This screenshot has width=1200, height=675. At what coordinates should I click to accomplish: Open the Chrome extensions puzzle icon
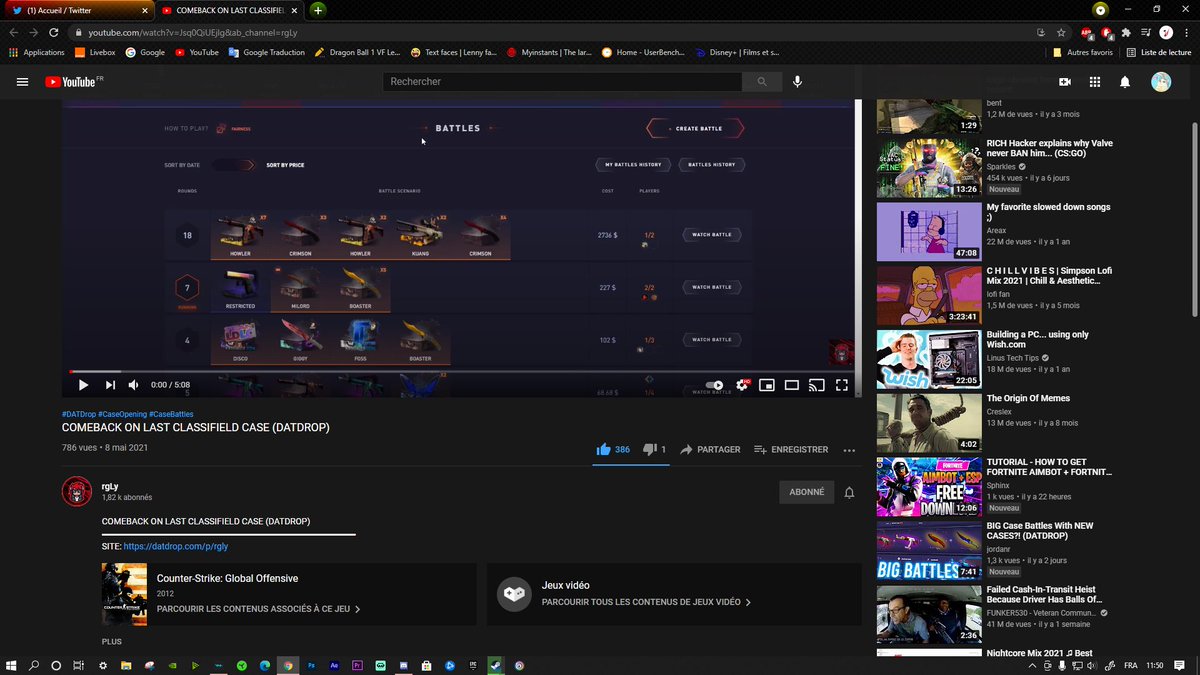[1127, 32]
